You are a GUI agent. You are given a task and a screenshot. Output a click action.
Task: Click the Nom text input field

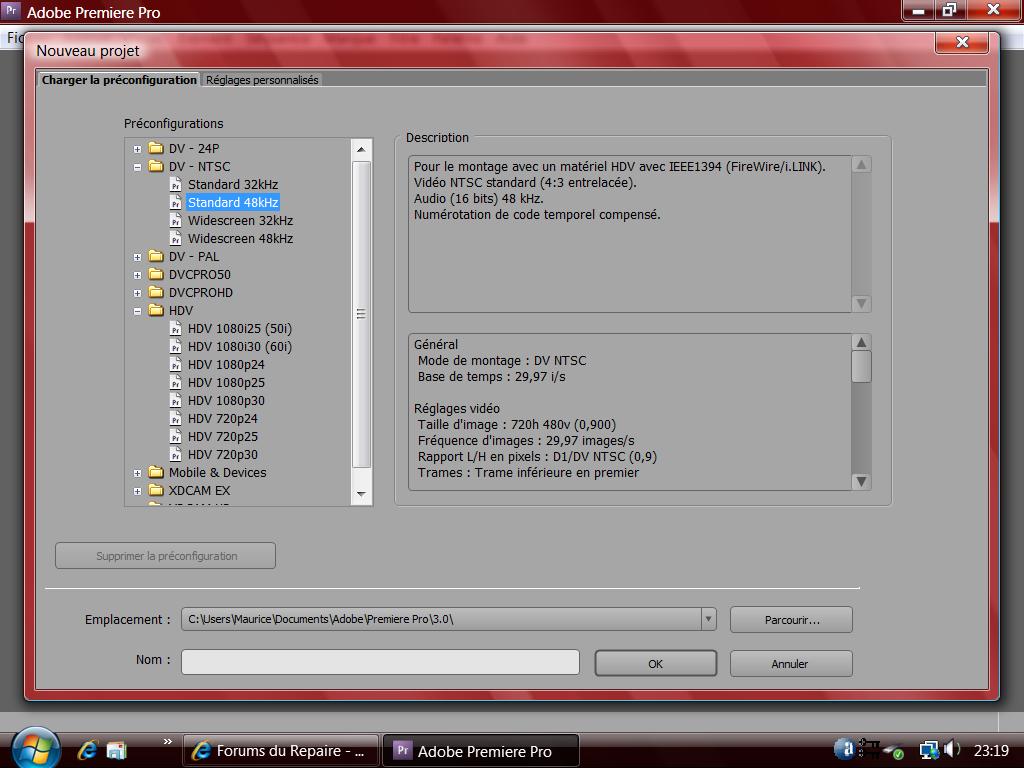380,662
